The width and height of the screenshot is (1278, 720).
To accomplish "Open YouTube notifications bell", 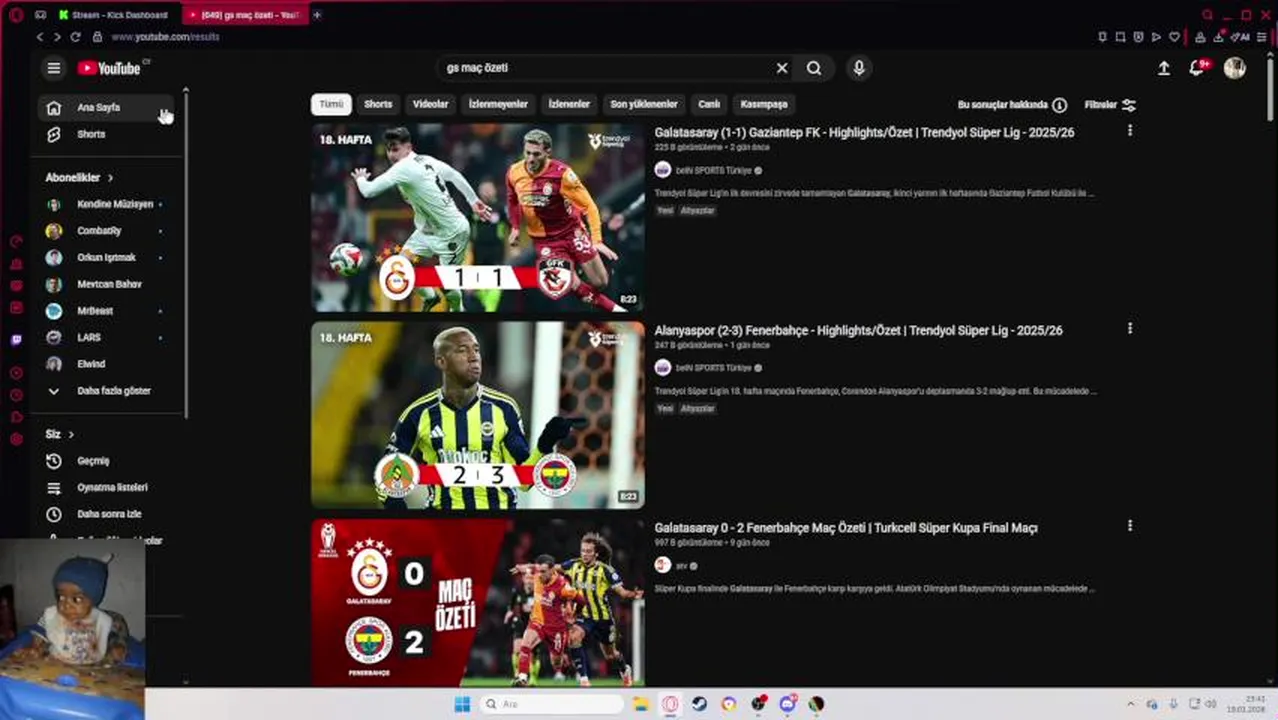I will tap(1197, 68).
